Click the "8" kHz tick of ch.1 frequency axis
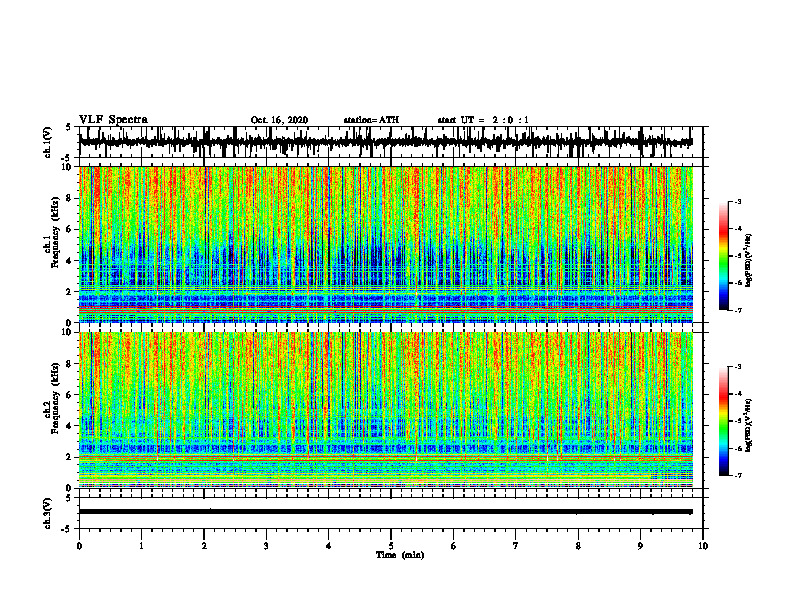Viewport: 792px width, 612px height. point(69,198)
